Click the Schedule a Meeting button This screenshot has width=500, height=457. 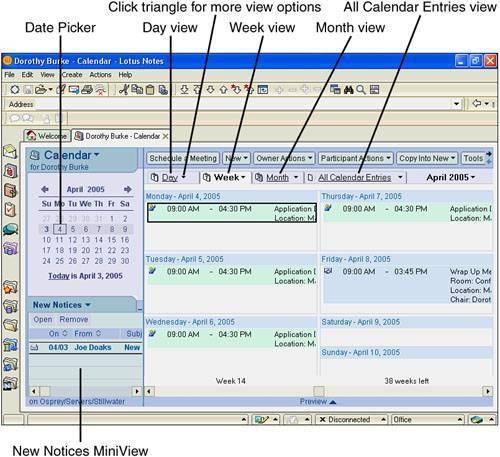[183, 158]
